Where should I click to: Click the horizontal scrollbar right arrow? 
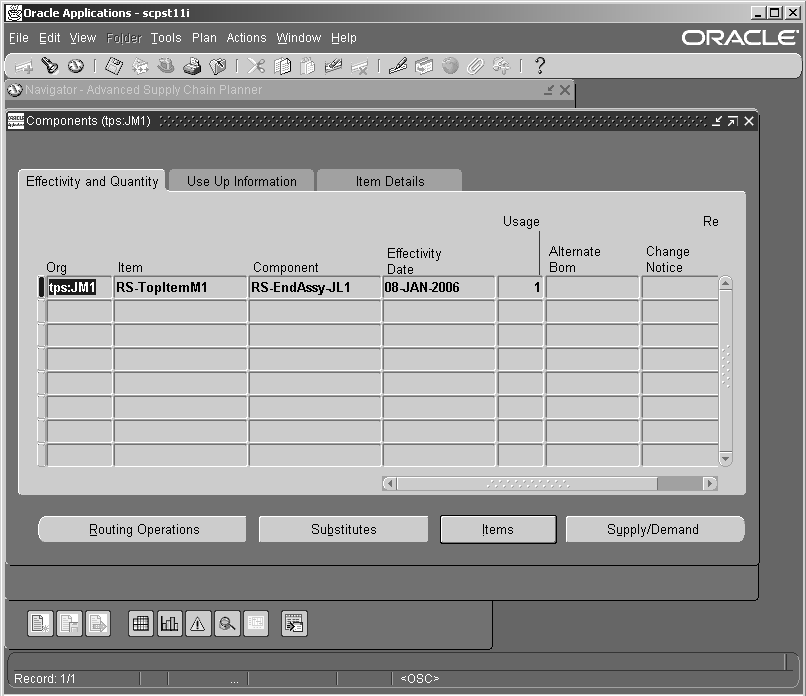710,483
